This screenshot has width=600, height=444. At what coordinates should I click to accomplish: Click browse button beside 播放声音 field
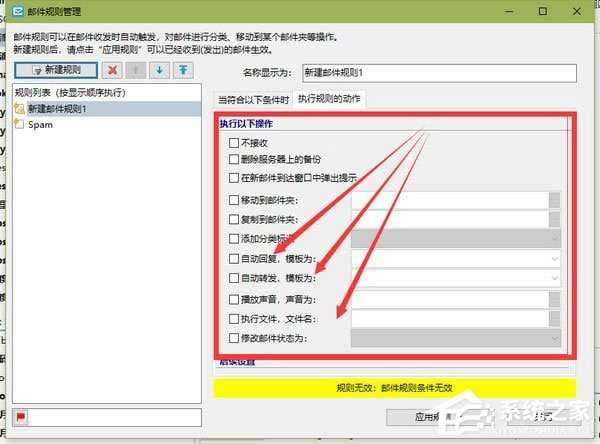pyautogui.click(x=556, y=298)
